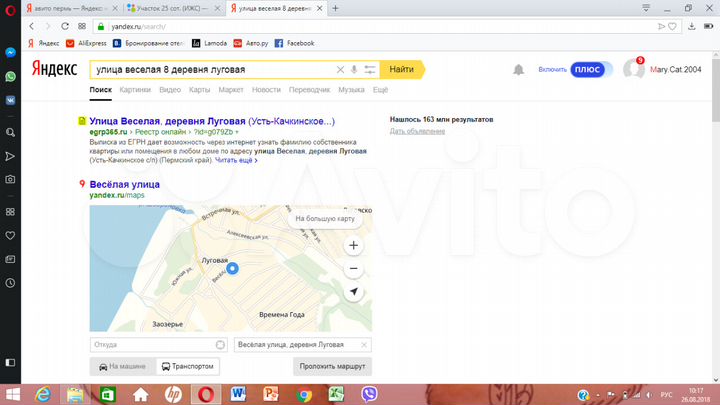The image size is (720, 405).
Task: Open Messenger in Opera sidebar
Action: (10, 52)
